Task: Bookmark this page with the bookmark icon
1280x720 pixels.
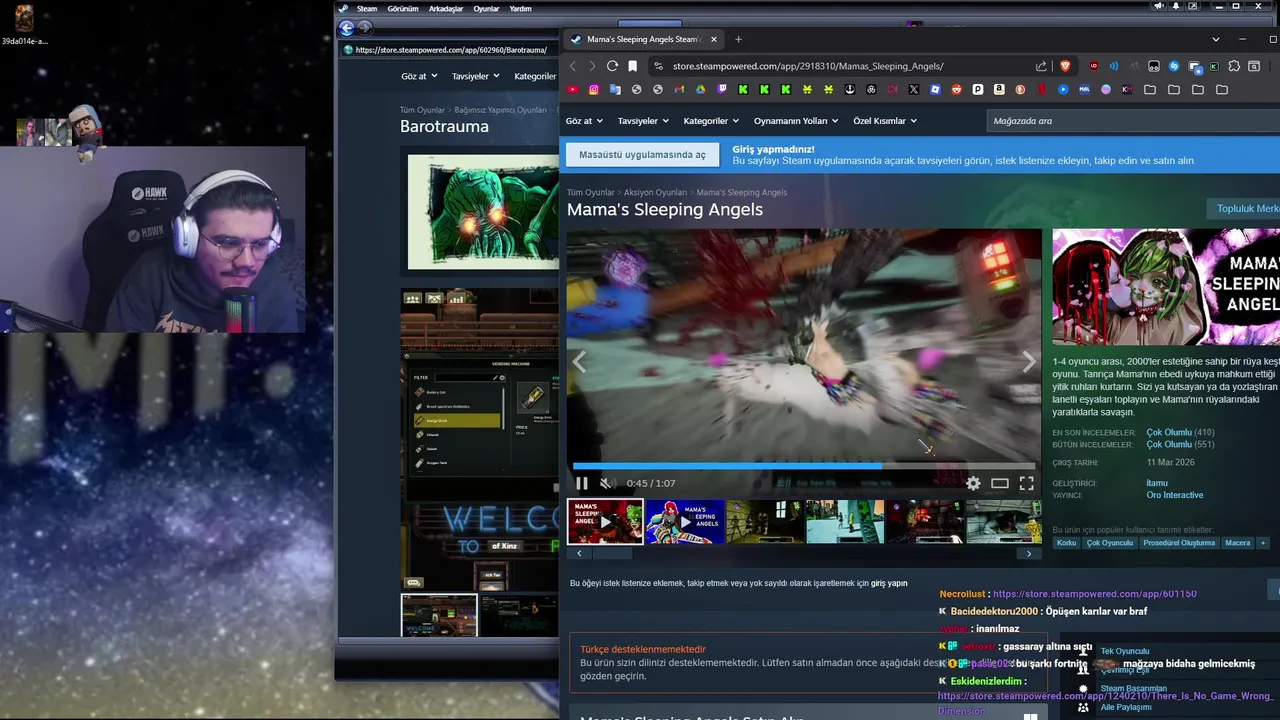Action: (632, 66)
